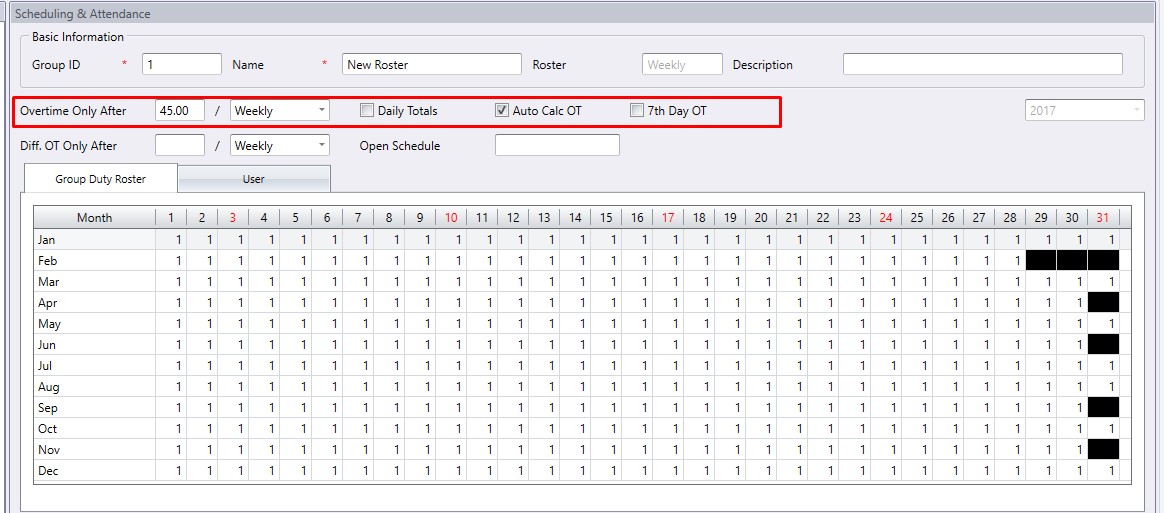Image resolution: width=1164 pixels, height=513 pixels.
Task: Select the Nov row label
Action: tap(94, 449)
